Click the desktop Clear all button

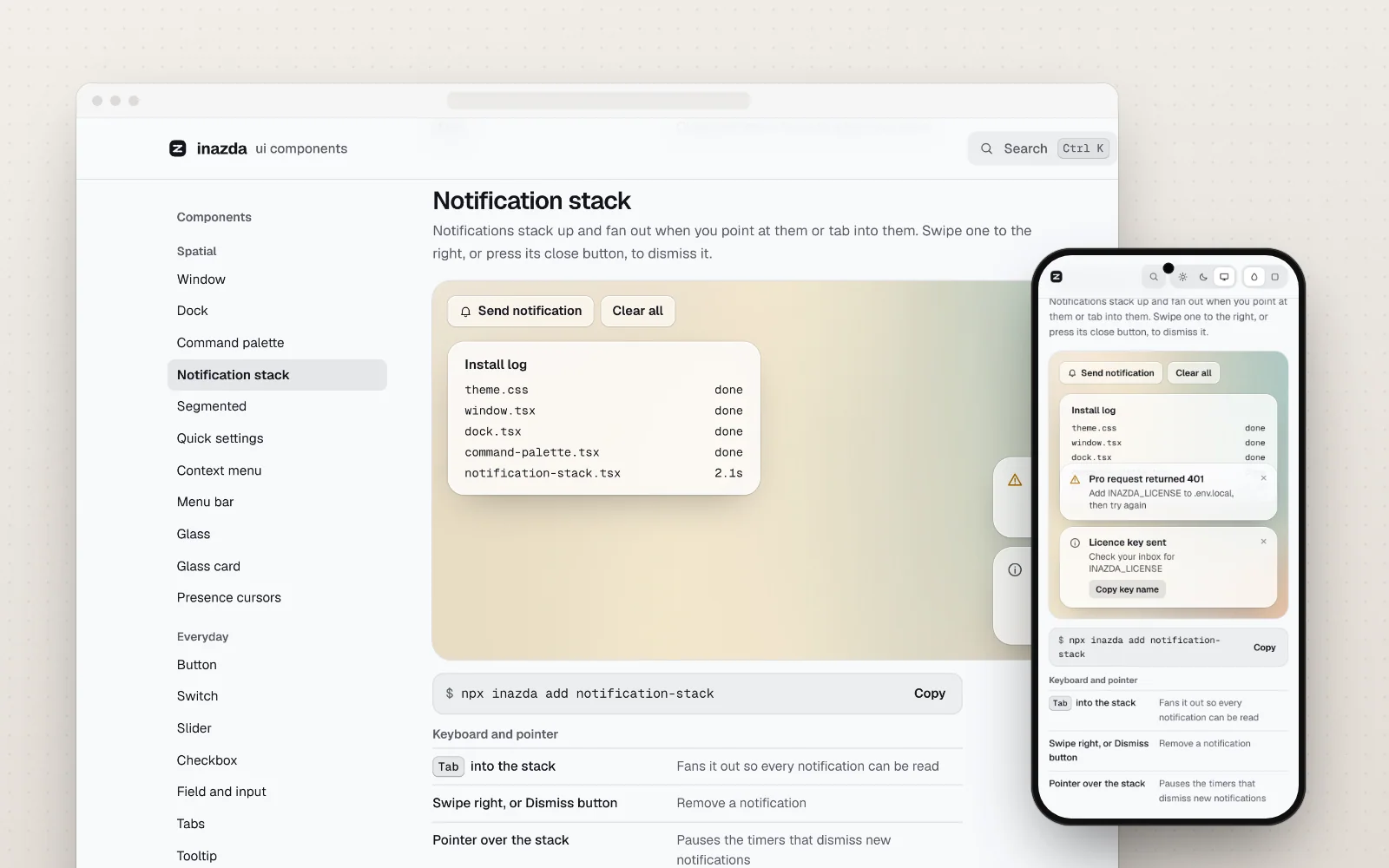638,311
